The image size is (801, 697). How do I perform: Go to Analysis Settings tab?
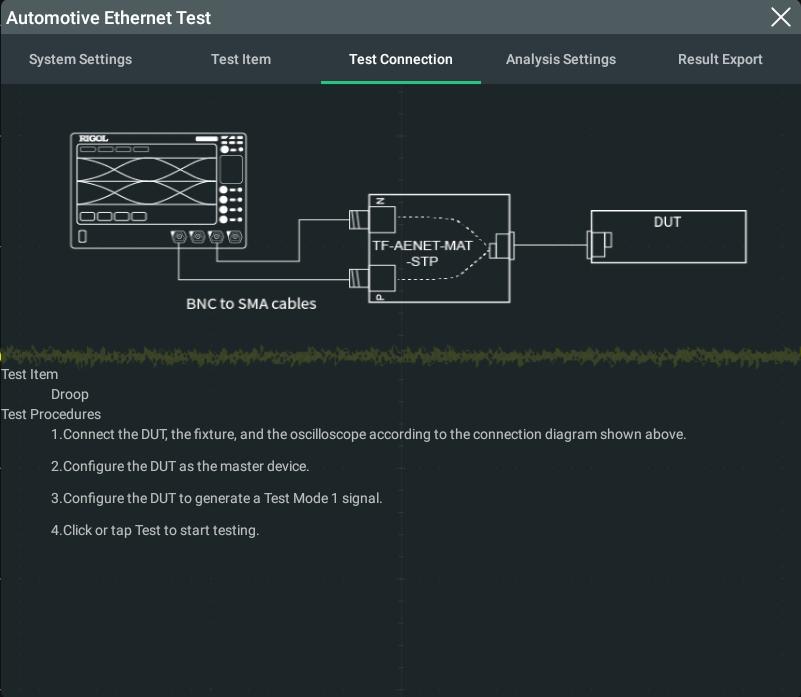(560, 59)
